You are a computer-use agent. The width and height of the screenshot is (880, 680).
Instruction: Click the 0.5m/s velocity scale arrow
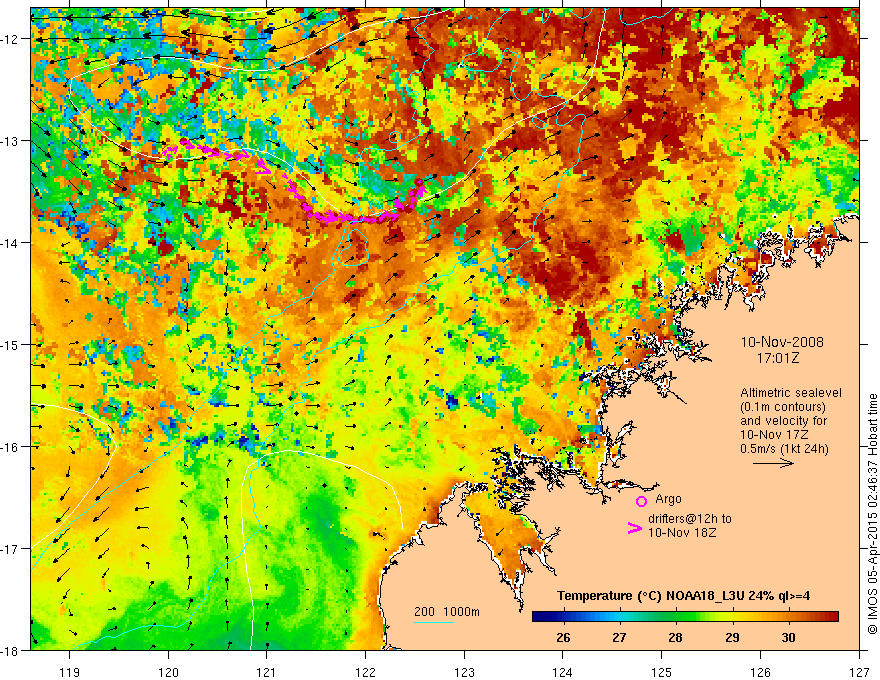click(x=773, y=463)
